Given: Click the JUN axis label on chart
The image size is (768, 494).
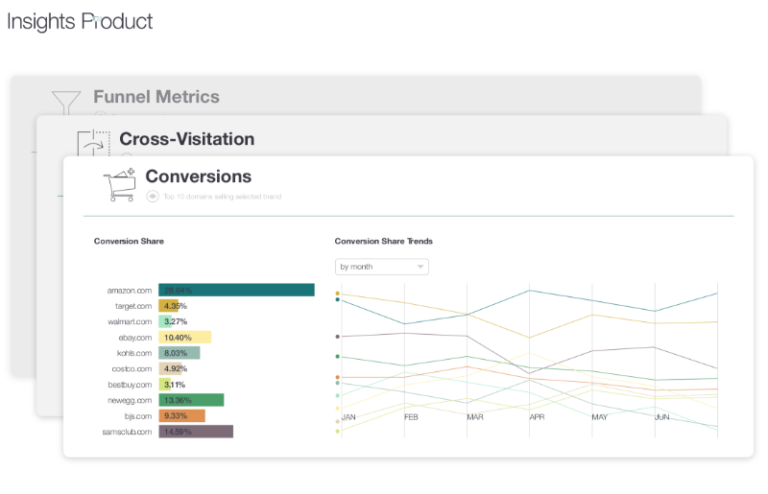Looking at the screenshot, I should point(662,417).
